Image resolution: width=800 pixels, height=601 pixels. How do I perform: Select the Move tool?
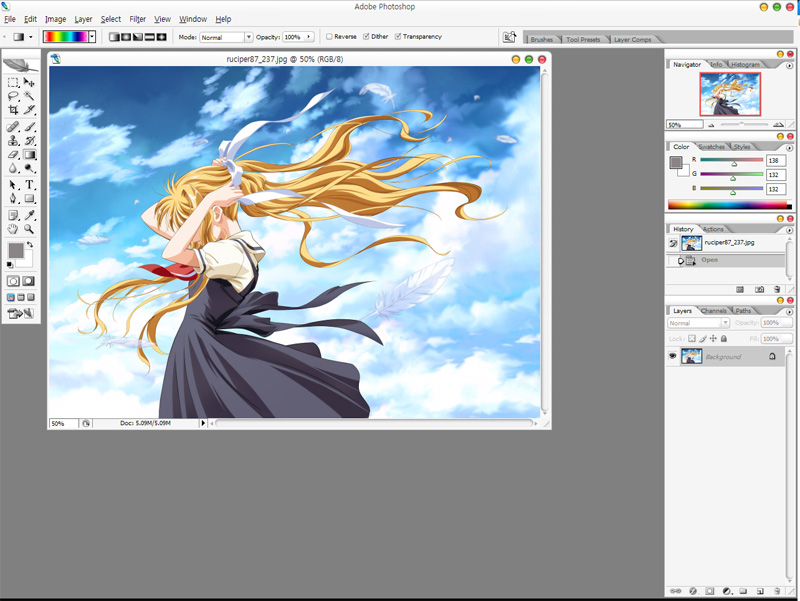pos(29,82)
